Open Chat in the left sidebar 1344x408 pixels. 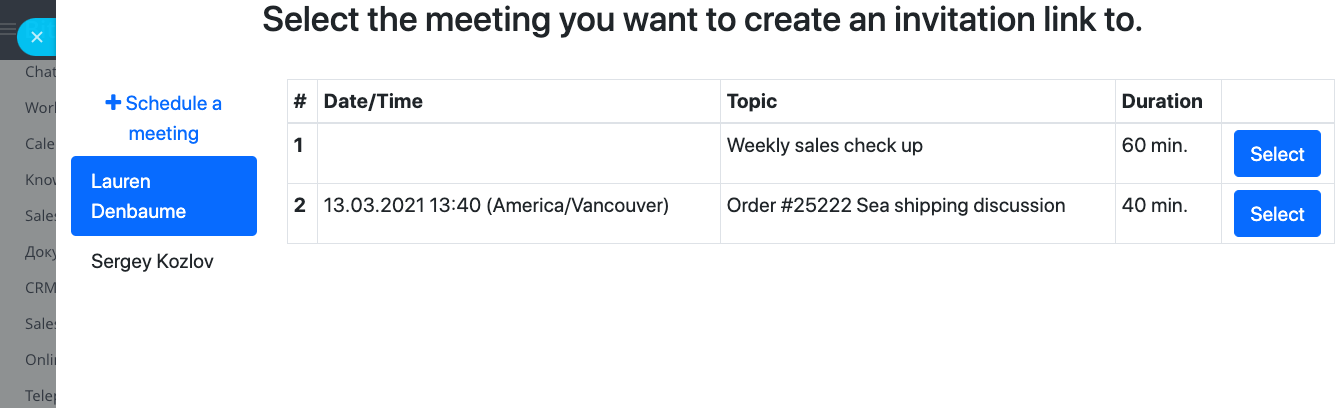pos(40,72)
